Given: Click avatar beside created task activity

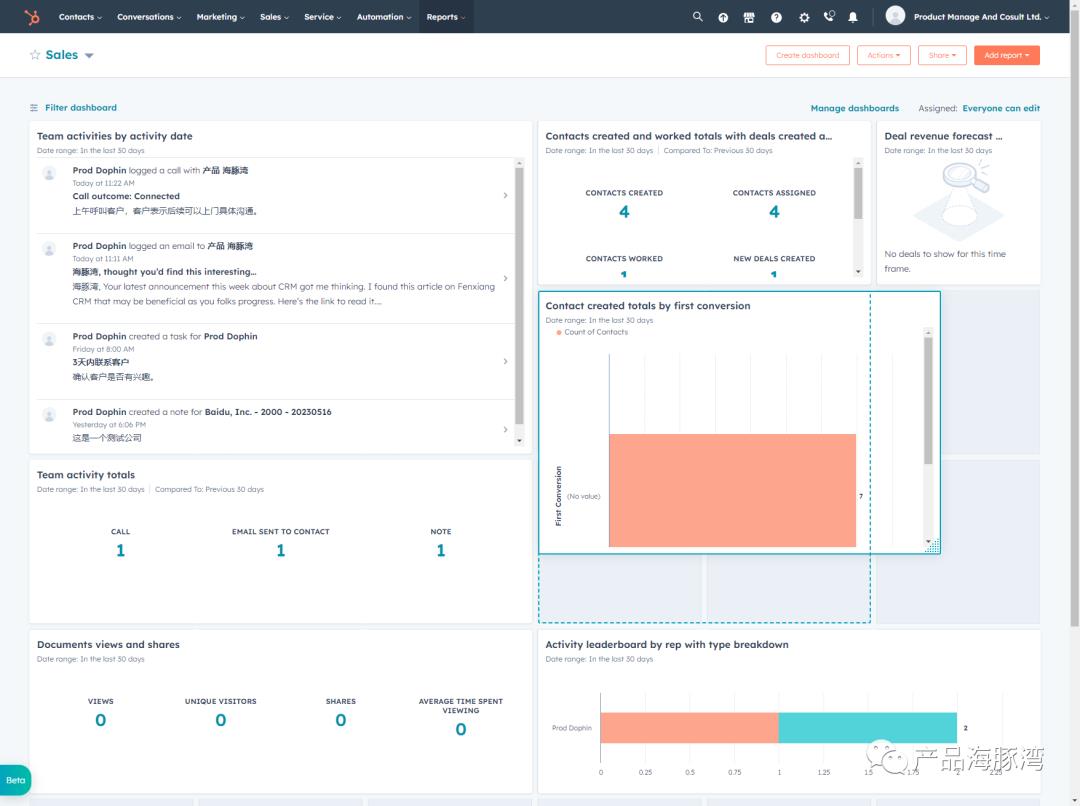Looking at the screenshot, I should [x=50, y=340].
